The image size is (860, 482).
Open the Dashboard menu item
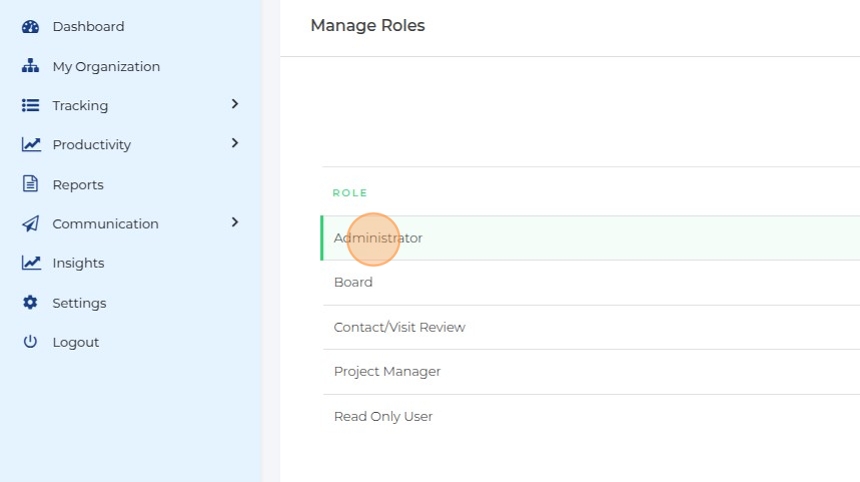point(88,27)
